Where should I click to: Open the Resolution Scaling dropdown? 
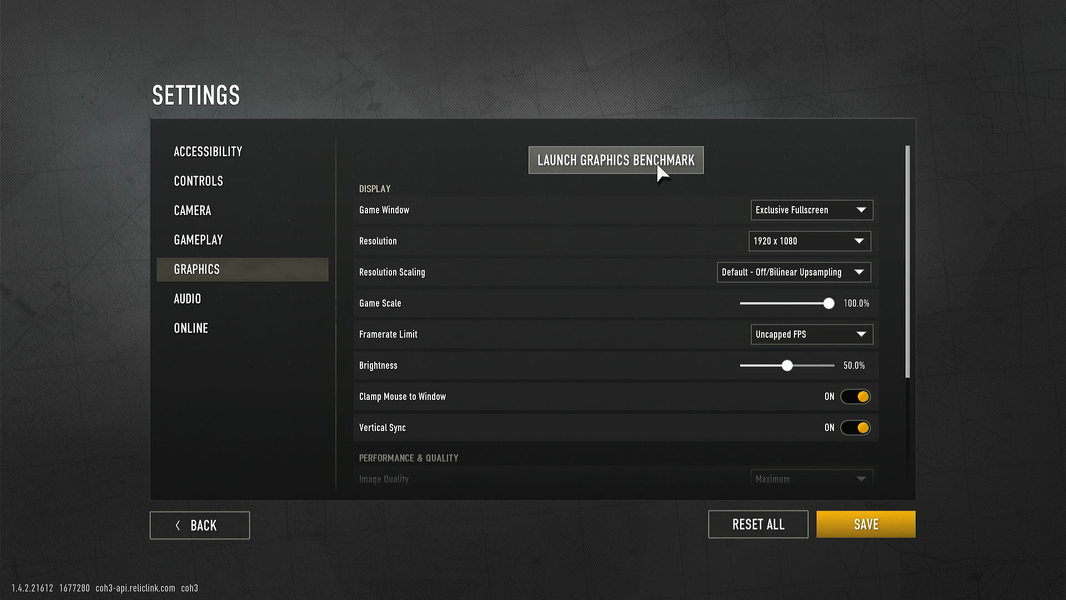[794, 272]
